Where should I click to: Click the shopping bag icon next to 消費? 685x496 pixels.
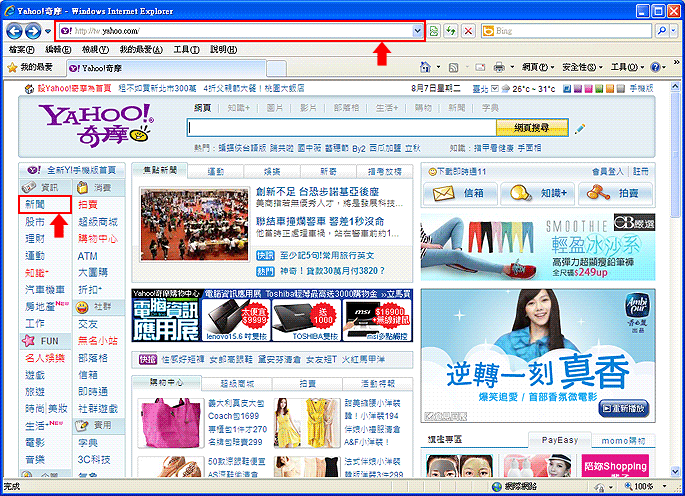(82, 188)
